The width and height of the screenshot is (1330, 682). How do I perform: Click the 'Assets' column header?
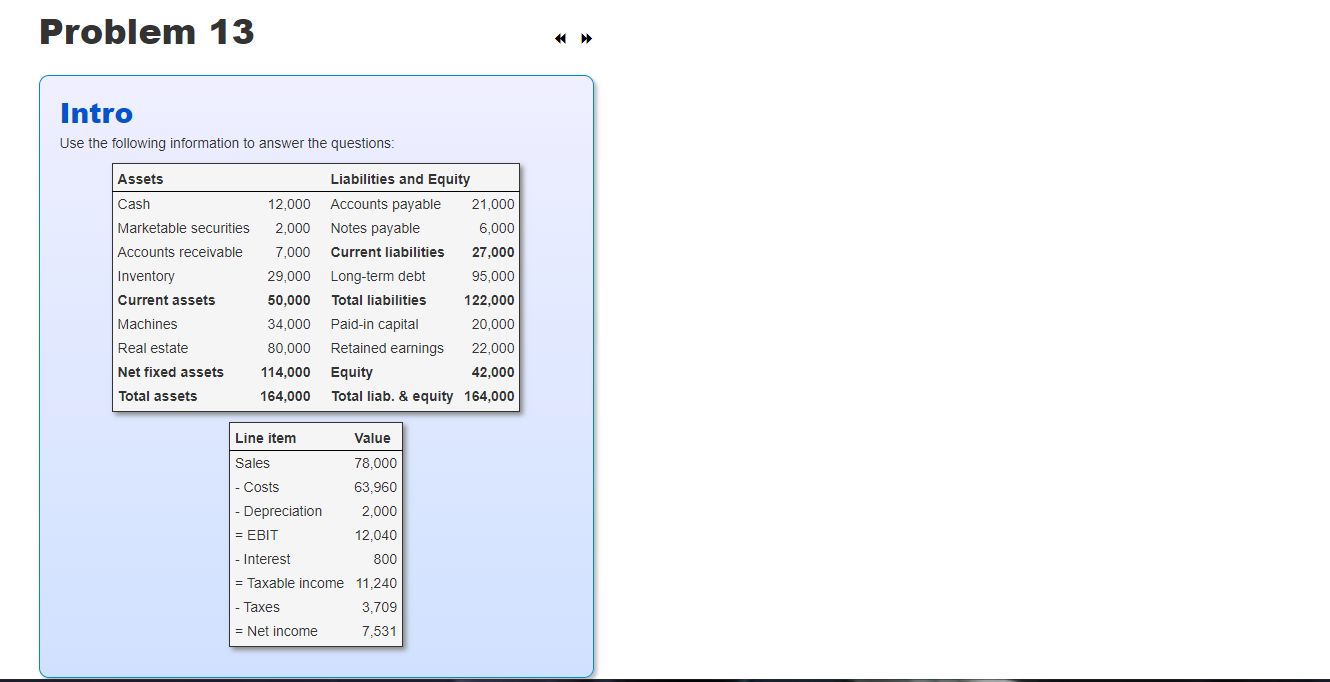[x=141, y=179]
